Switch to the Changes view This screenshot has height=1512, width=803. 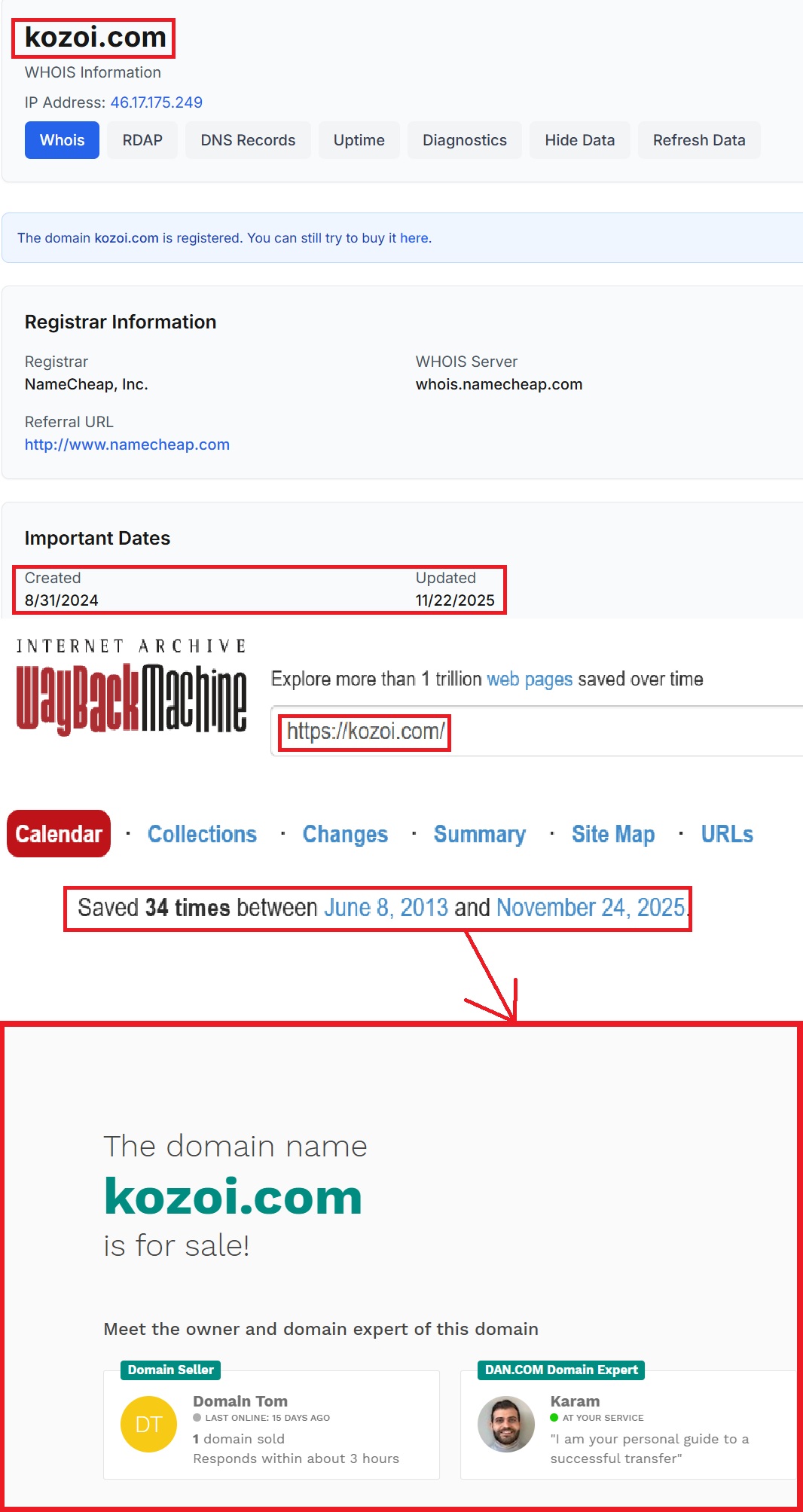tap(345, 834)
